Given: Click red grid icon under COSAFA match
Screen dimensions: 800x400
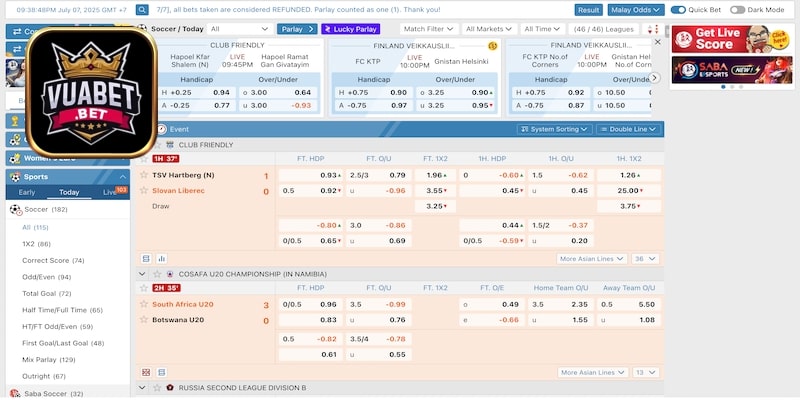Looking at the screenshot, I should point(146,372).
